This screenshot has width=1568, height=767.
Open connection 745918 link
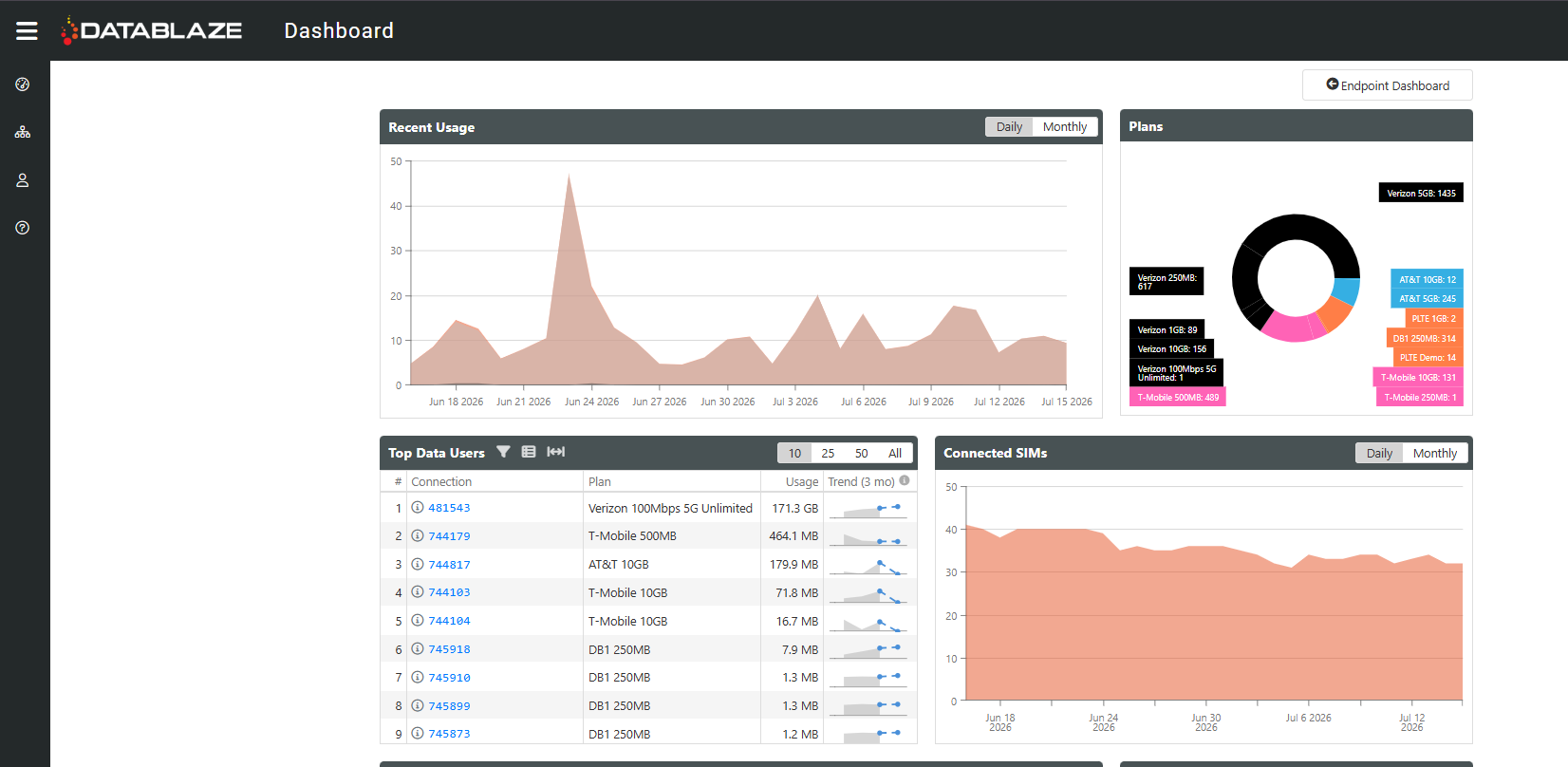(449, 649)
